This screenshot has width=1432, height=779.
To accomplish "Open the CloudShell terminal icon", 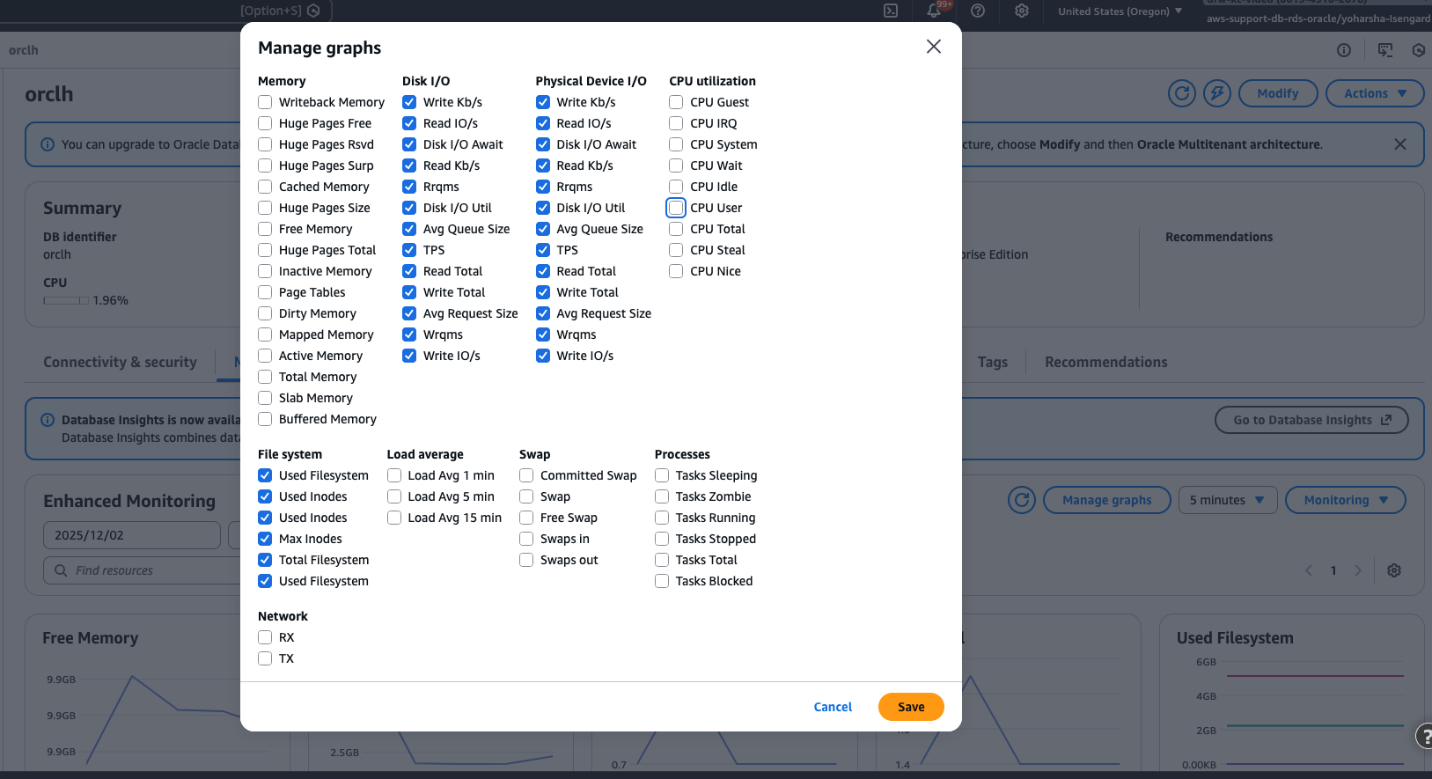I will pyautogui.click(x=890, y=11).
